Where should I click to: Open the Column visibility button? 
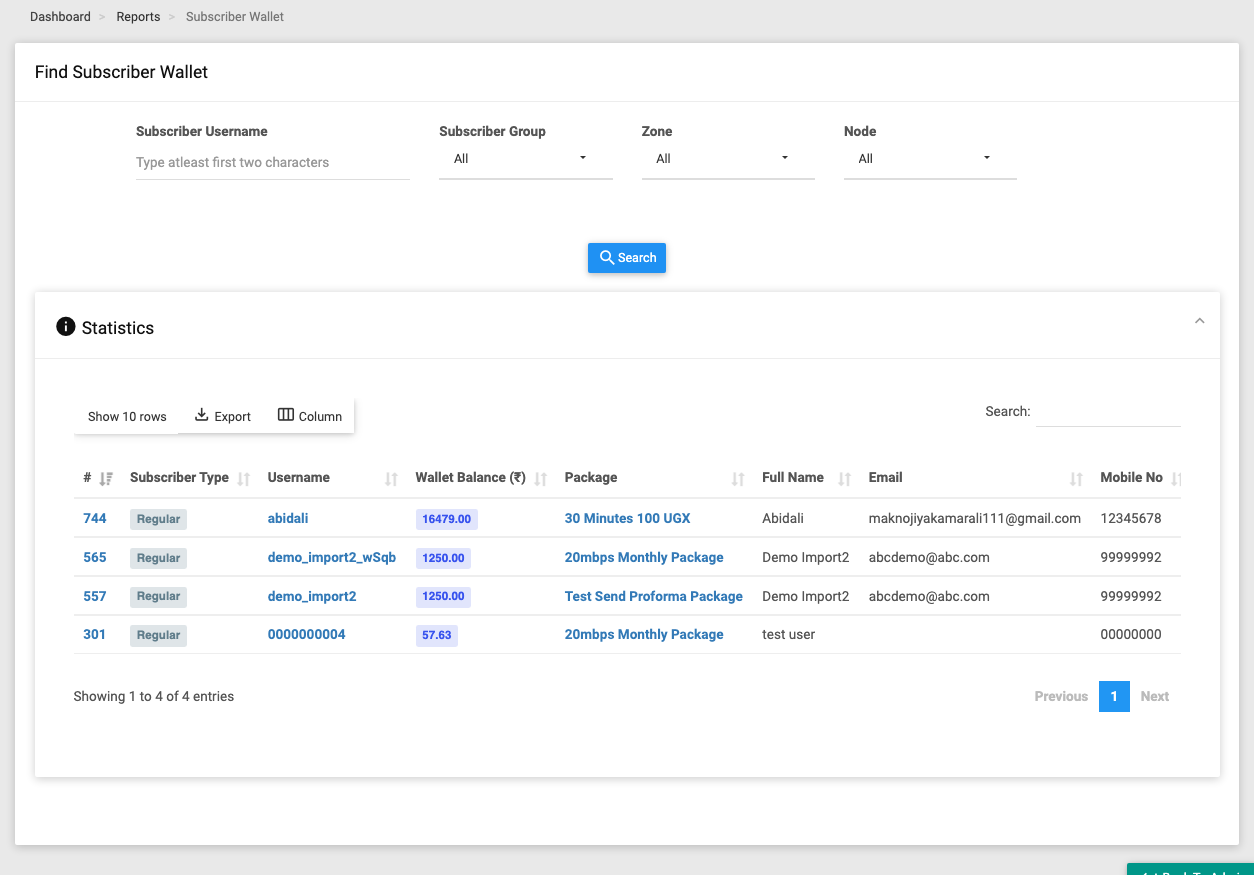pyautogui.click(x=310, y=416)
